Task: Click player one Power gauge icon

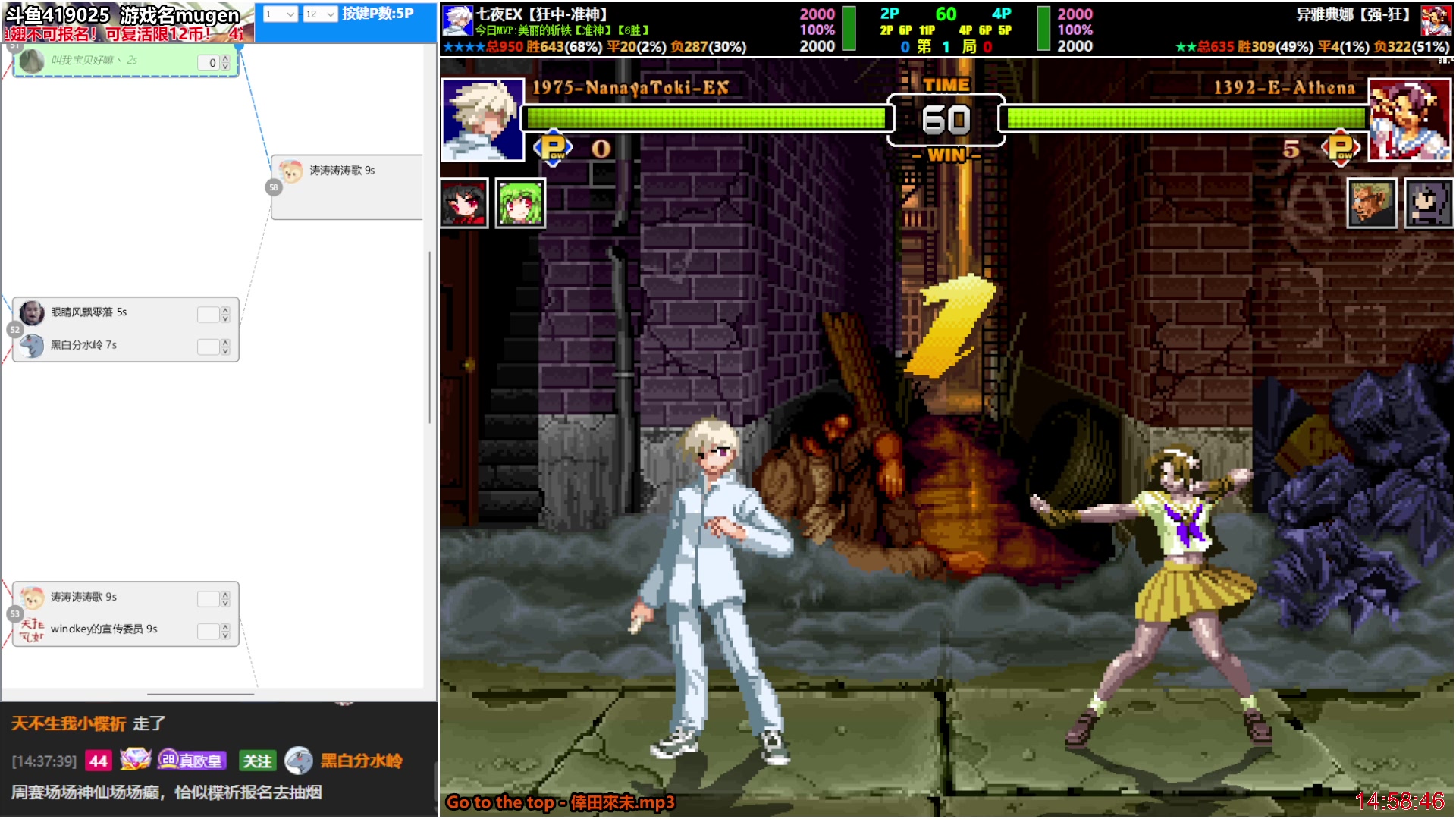Action: click(x=553, y=148)
